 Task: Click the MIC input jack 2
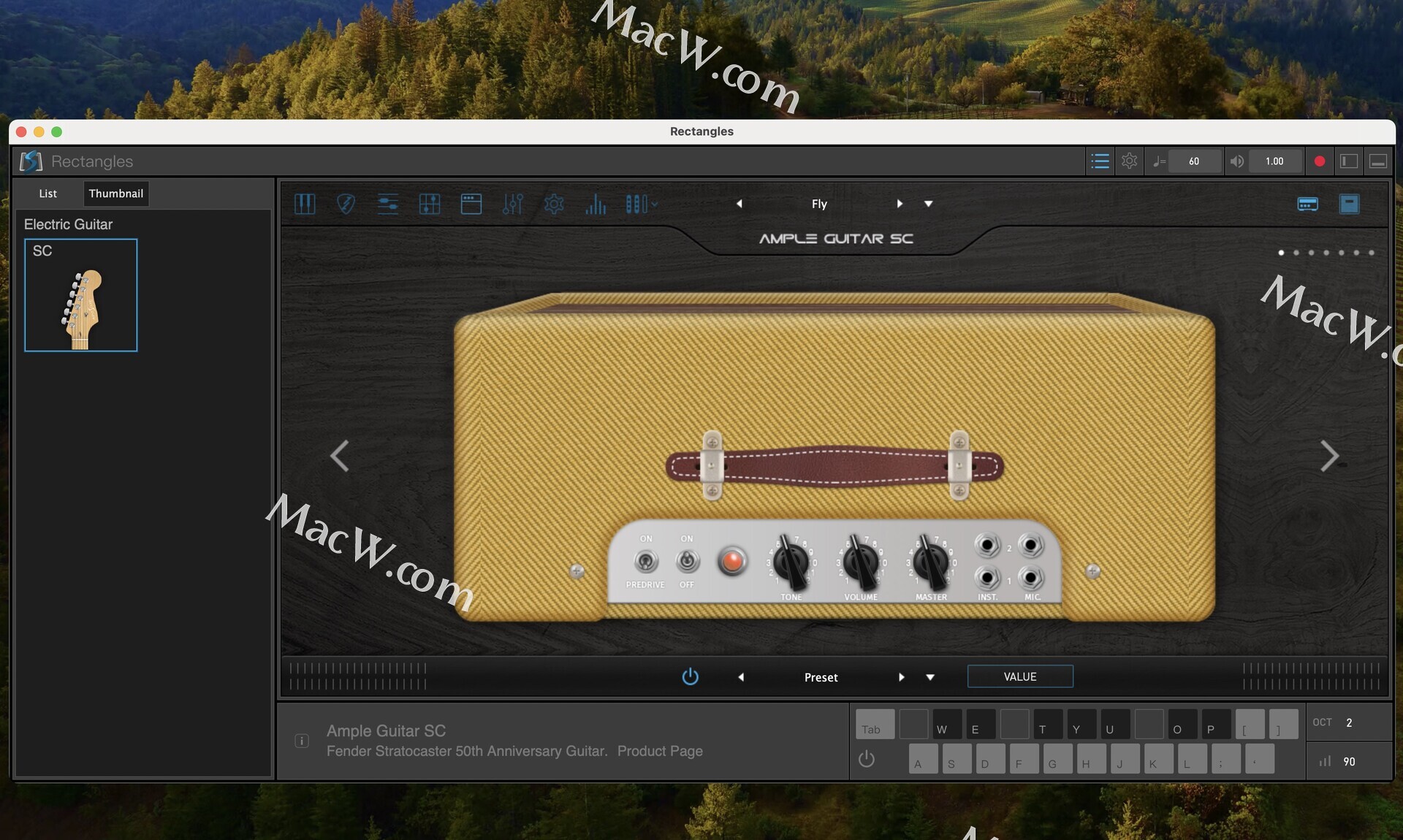point(1030,545)
